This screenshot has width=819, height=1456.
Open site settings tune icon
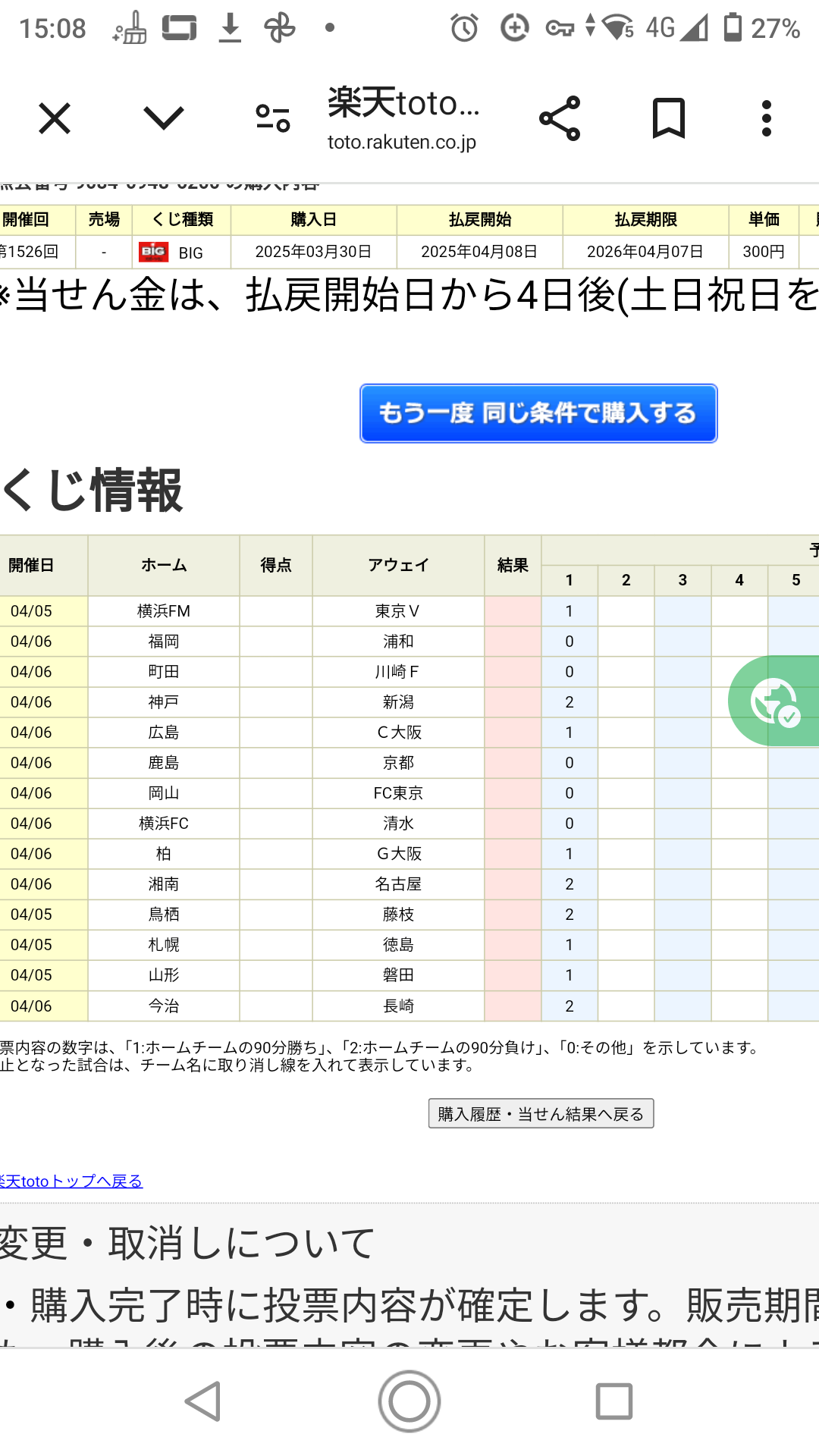(x=273, y=119)
